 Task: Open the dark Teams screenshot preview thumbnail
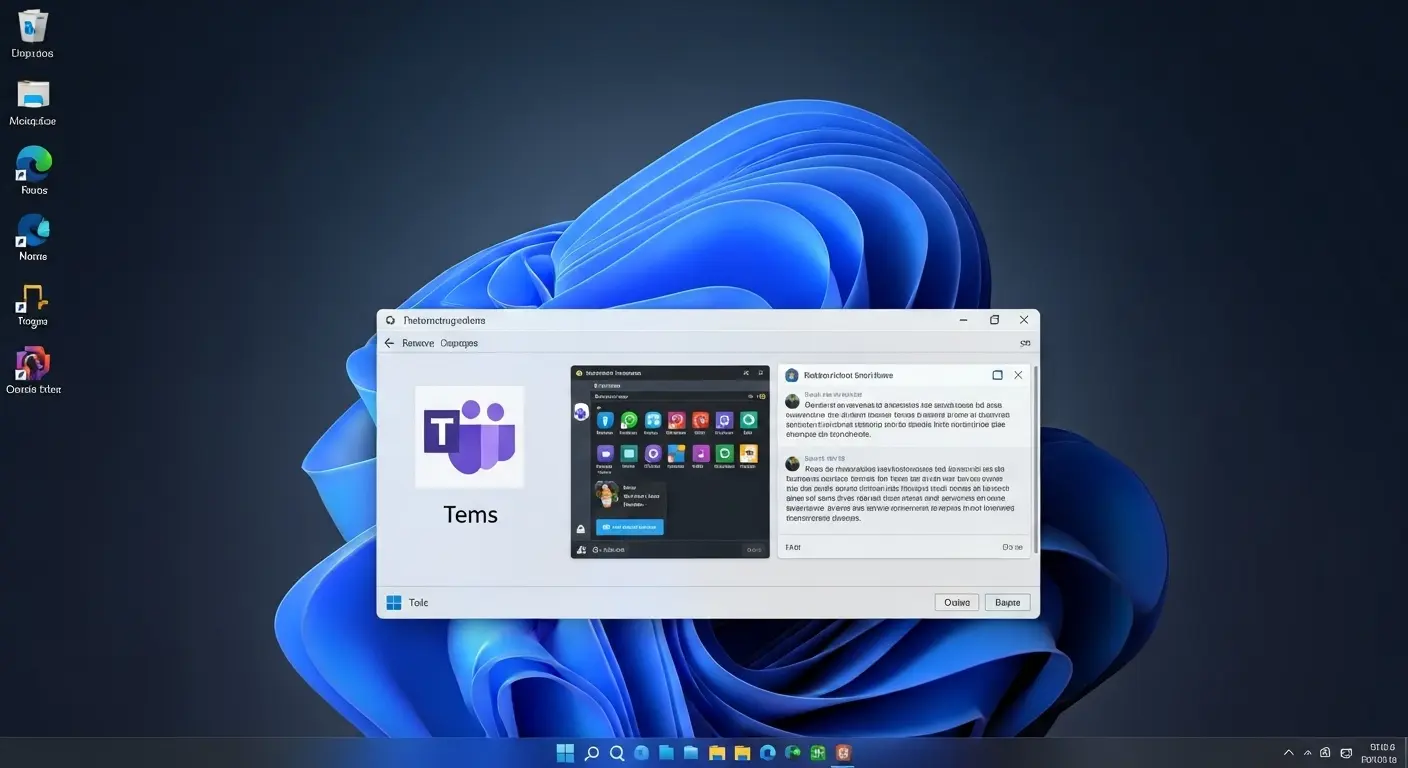coord(670,461)
